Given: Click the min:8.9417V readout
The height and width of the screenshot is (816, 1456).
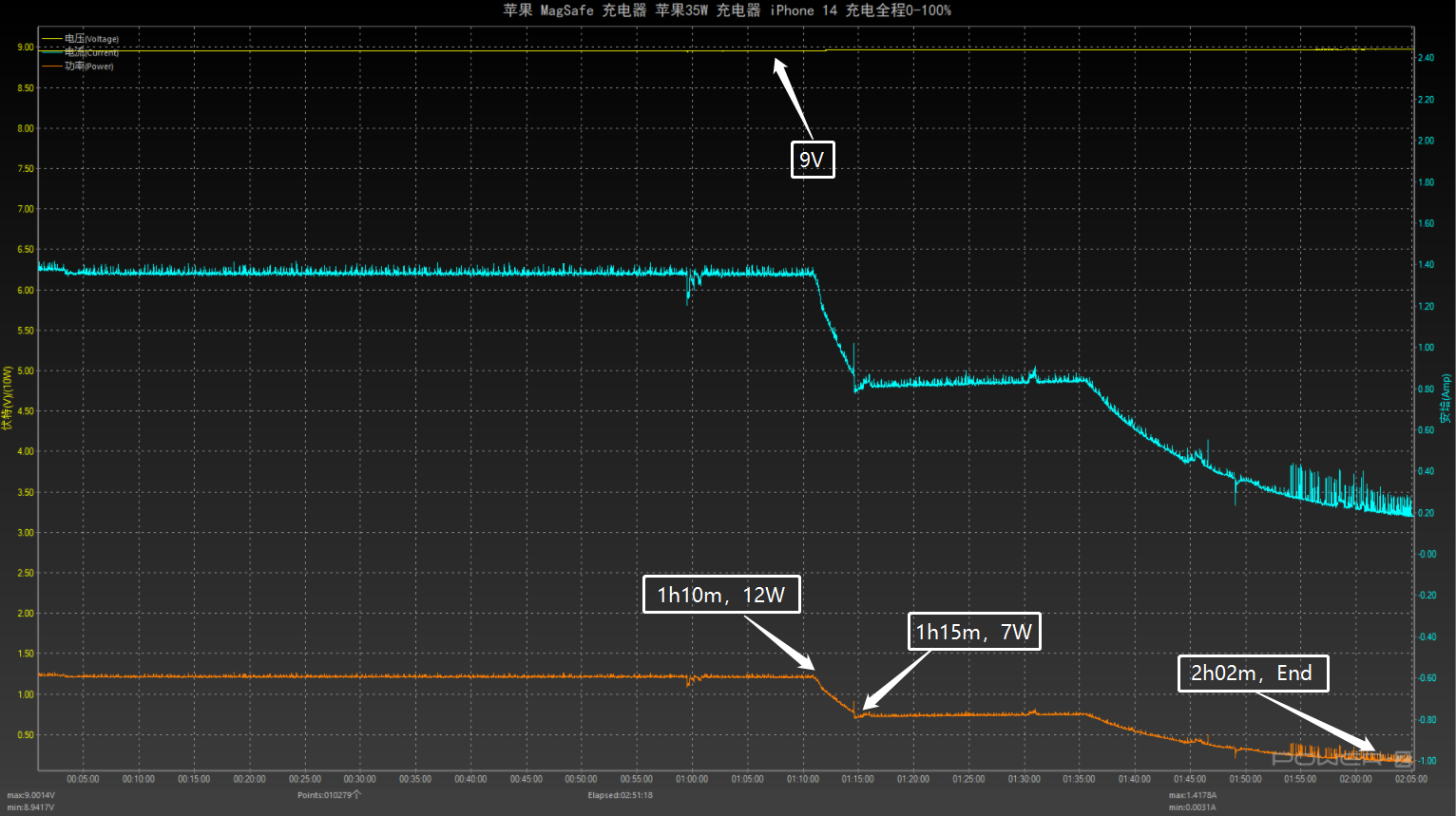Looking at the screenshot, I should pyautogui.click(x=30, y=807).
